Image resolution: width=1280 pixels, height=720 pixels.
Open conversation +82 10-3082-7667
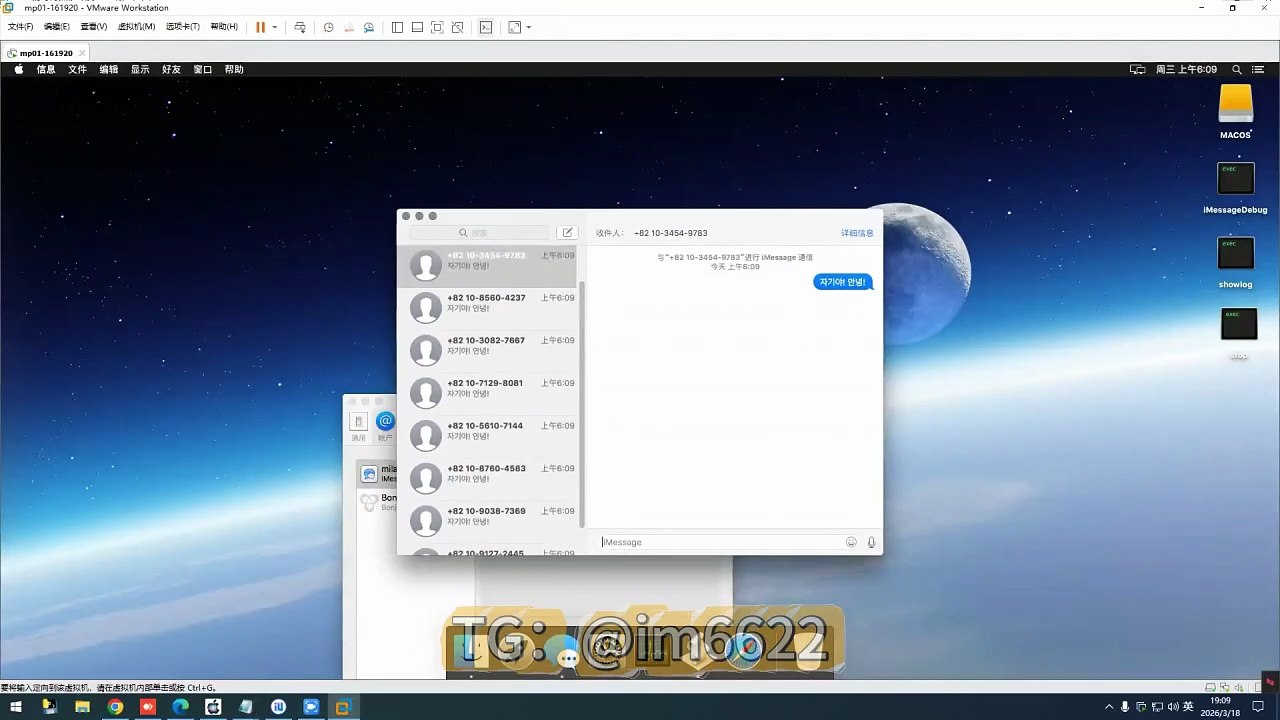click(x=489, y=351)
